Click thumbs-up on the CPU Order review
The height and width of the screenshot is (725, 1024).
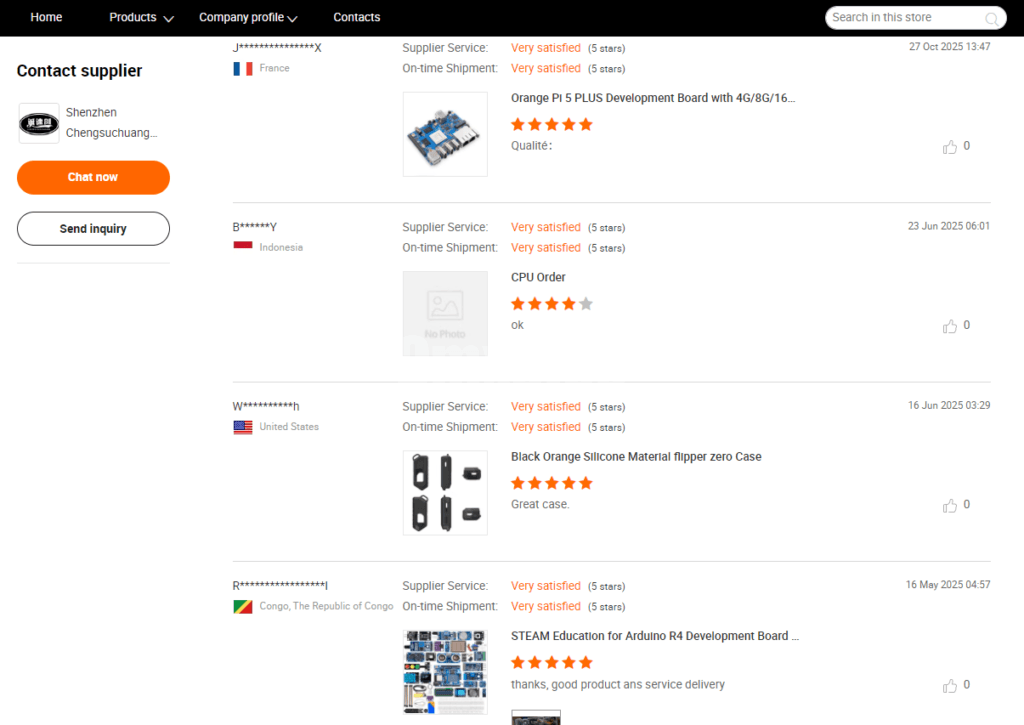(x=950, y=326)
